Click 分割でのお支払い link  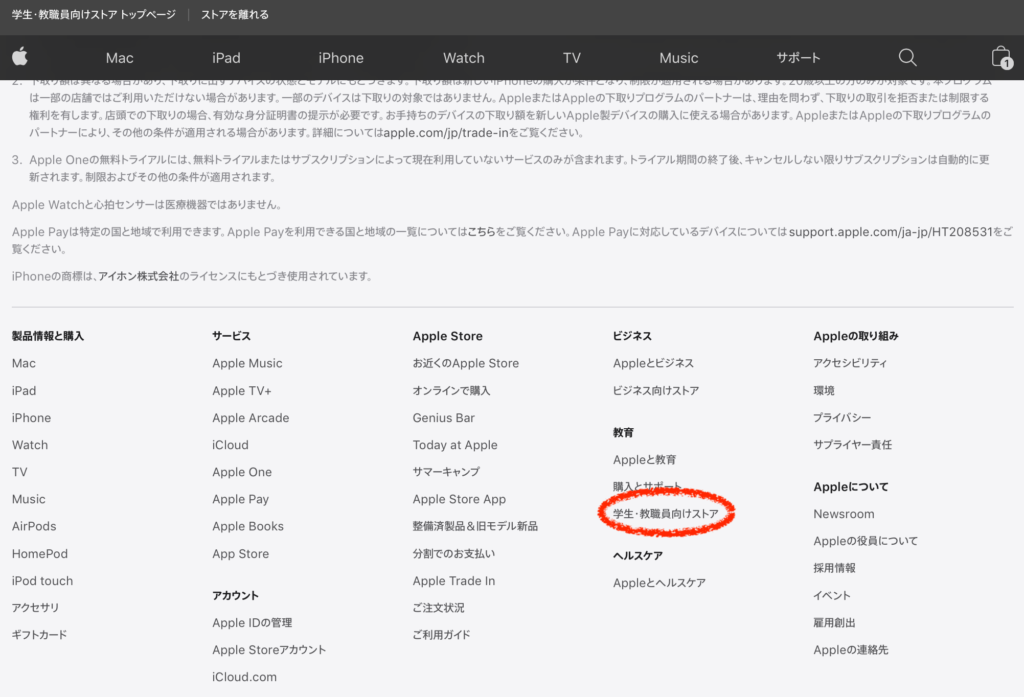pyautogui.click(x=454, y=553)
